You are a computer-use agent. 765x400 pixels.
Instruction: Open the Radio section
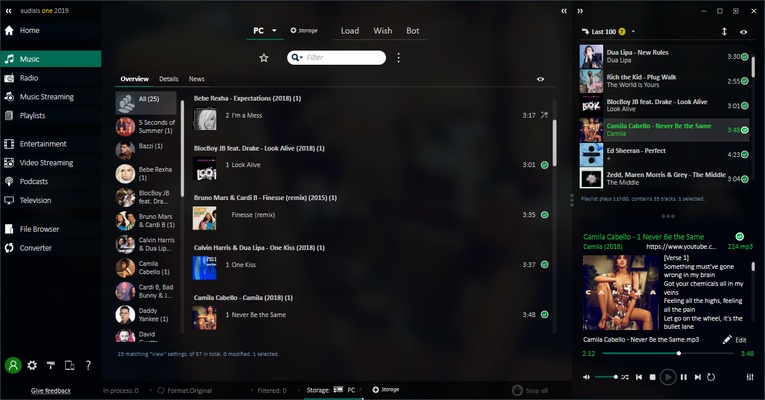pos(28,78)
